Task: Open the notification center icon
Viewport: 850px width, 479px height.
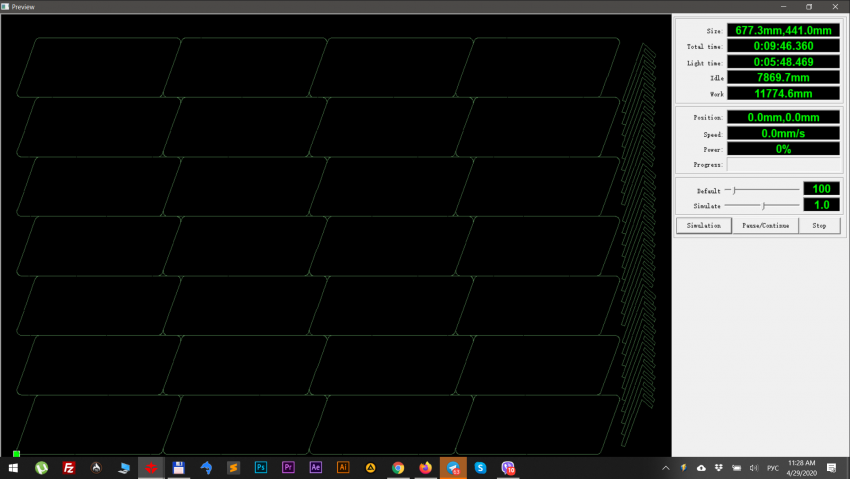Action: point(831,467)
